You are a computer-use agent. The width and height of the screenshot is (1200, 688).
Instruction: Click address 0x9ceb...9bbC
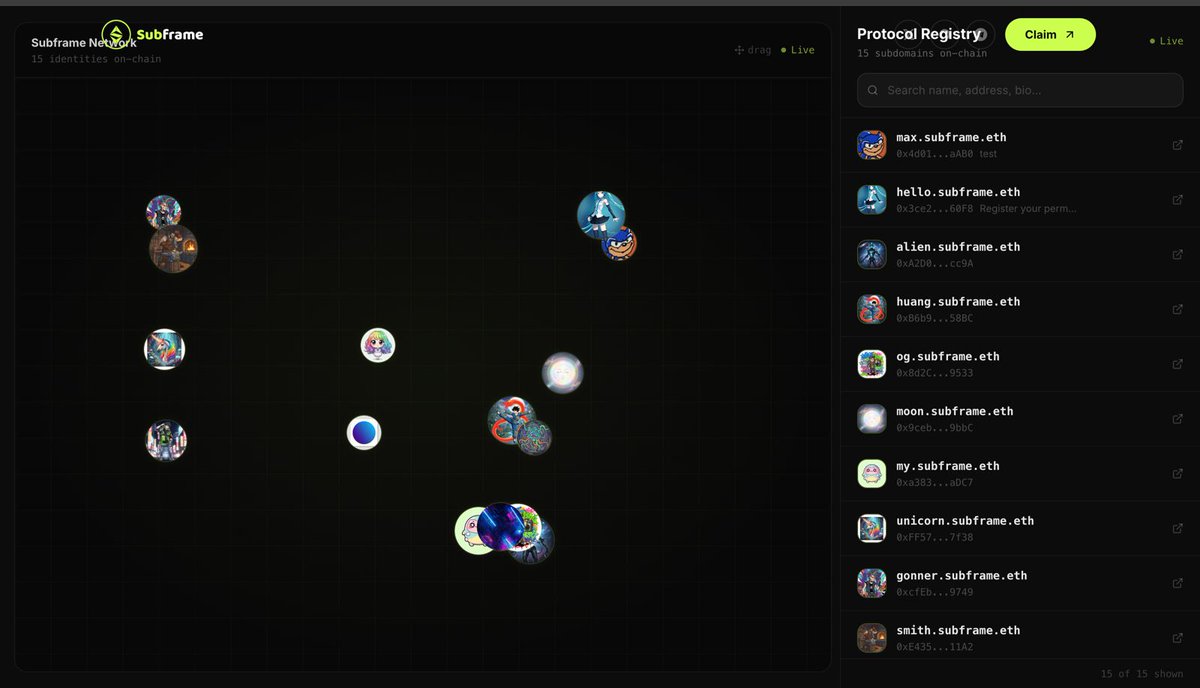click(934, 428)
